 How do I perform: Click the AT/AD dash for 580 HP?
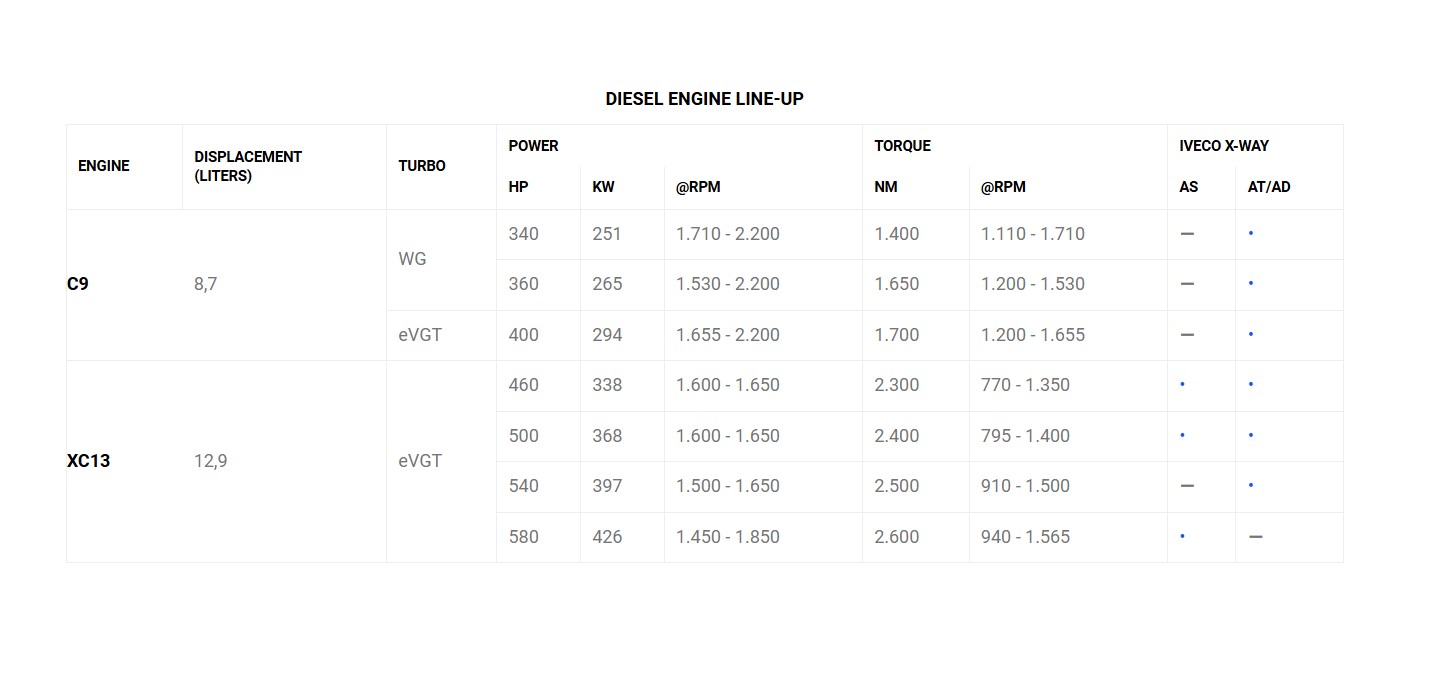[1256, 537]
